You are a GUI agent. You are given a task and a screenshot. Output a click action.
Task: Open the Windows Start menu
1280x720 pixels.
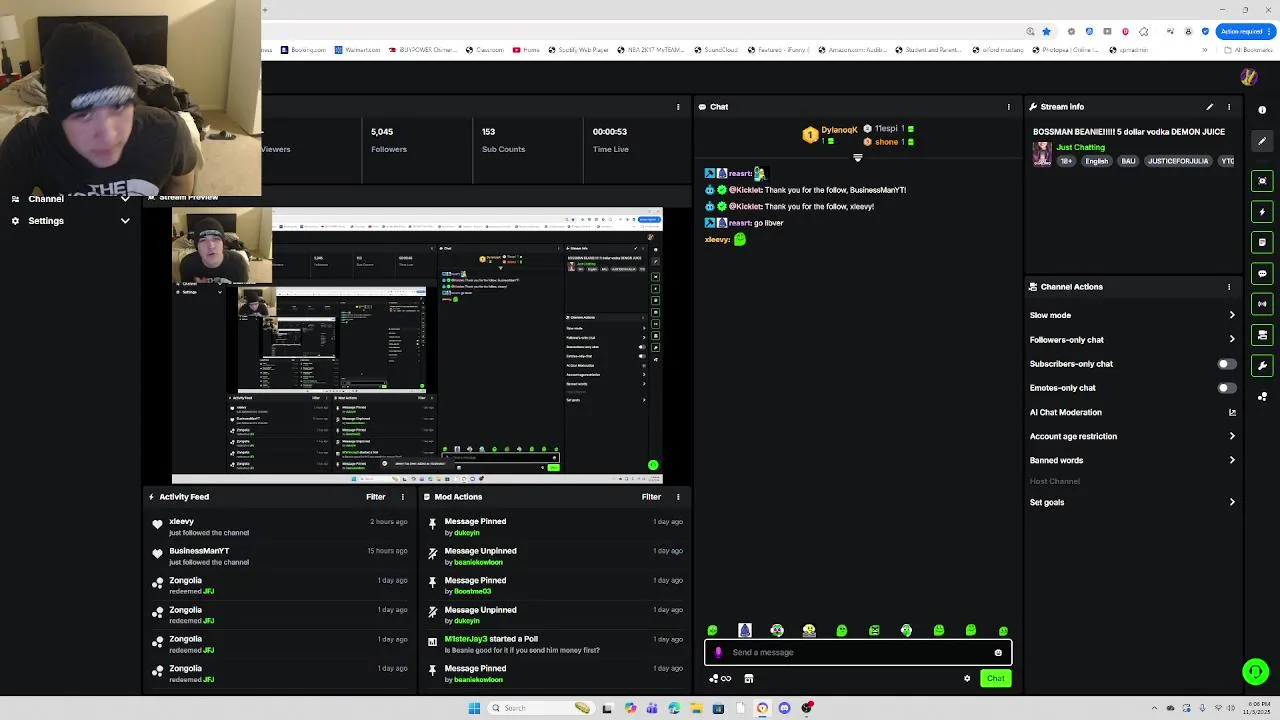pos(474,708)
